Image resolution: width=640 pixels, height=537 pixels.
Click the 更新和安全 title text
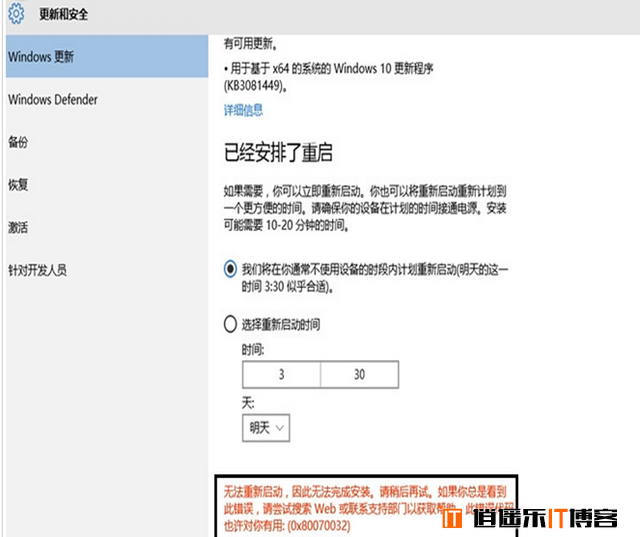[x=64, y=14]
